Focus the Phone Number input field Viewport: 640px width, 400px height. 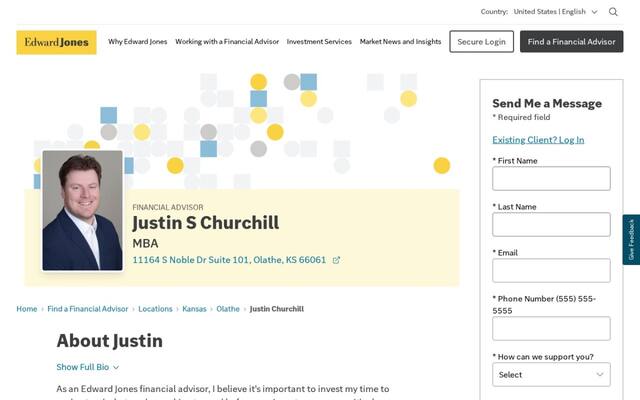[551, 329]
